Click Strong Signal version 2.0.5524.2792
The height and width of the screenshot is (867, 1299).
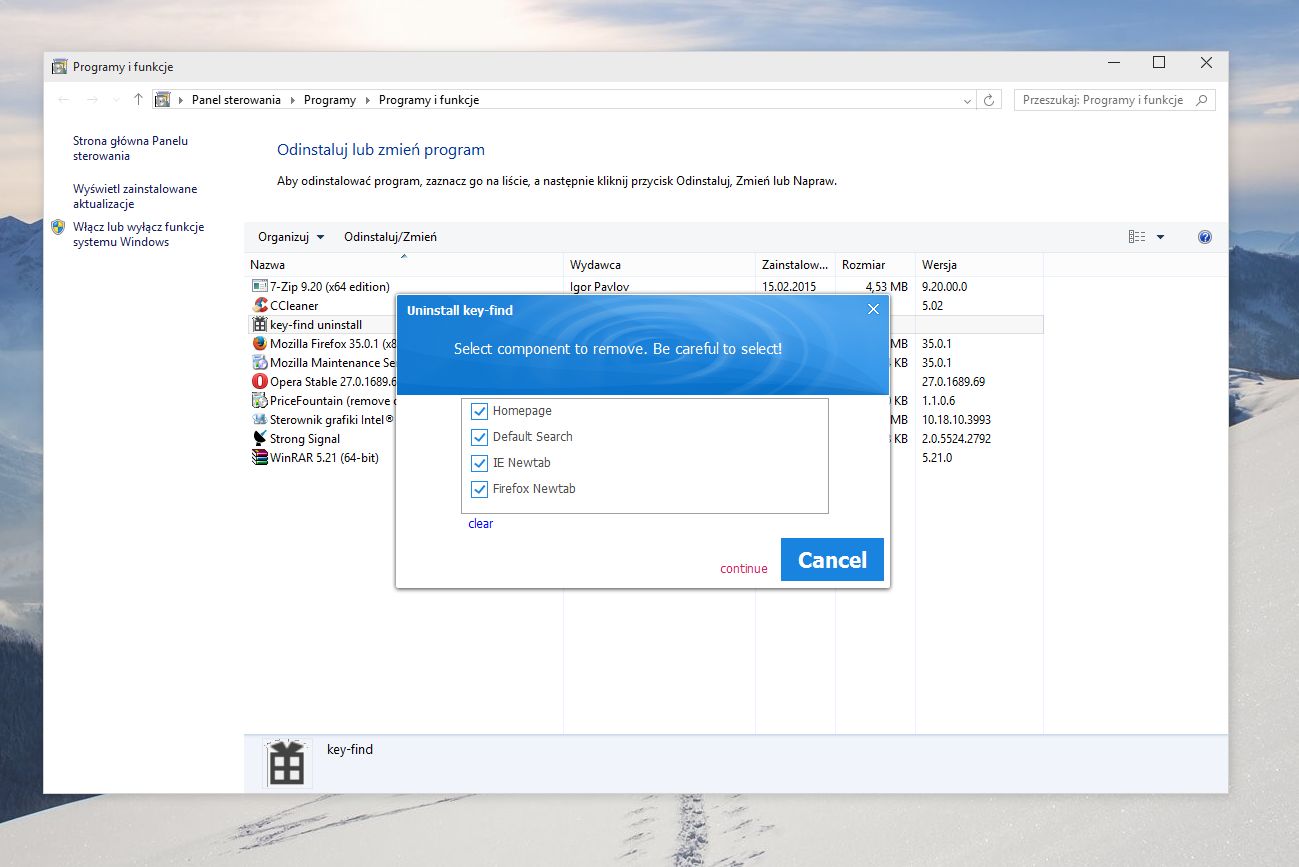click(x=958, y=439)
